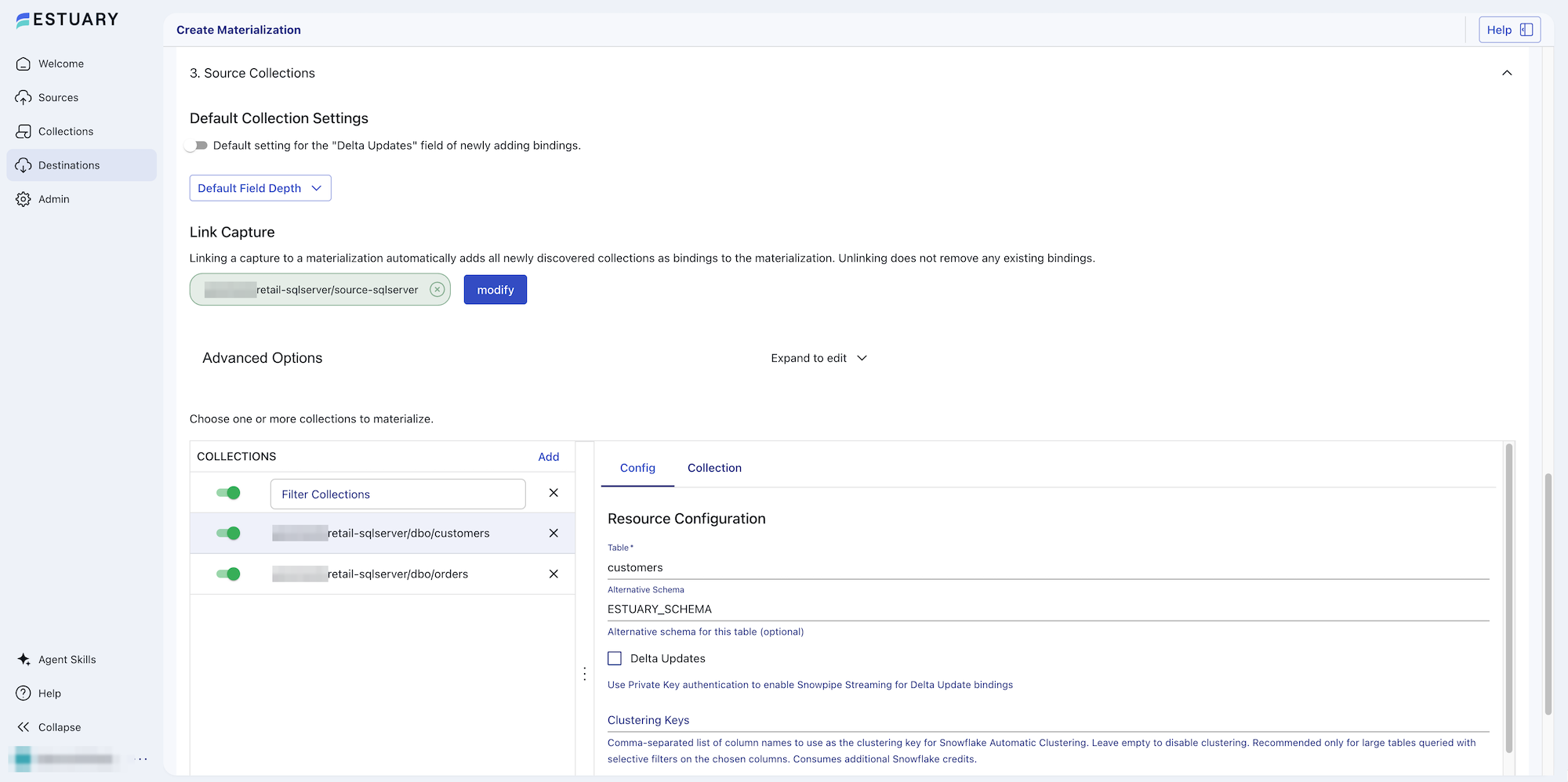Open Welcome page icon in sidebar
This screenshot has width=1568, height=782.
click(x=24, y=63)
